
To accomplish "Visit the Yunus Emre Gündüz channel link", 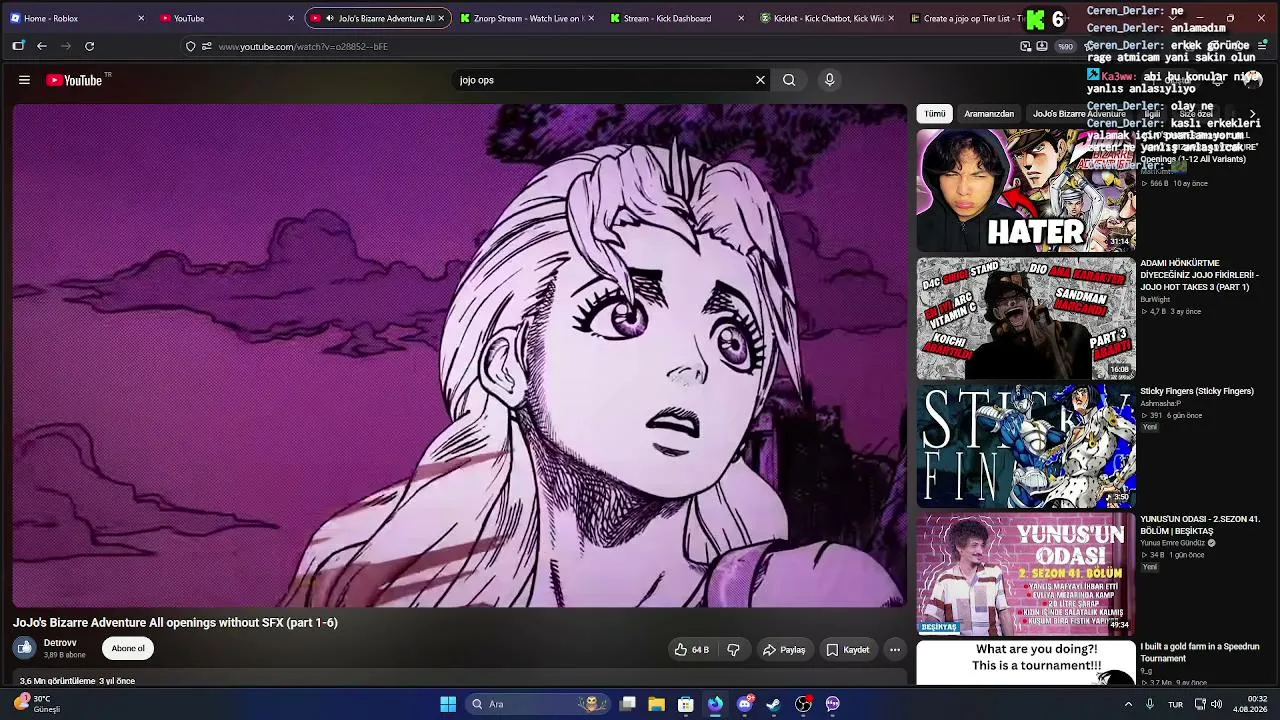I will pyautogui.click(x=1173, y=543).
